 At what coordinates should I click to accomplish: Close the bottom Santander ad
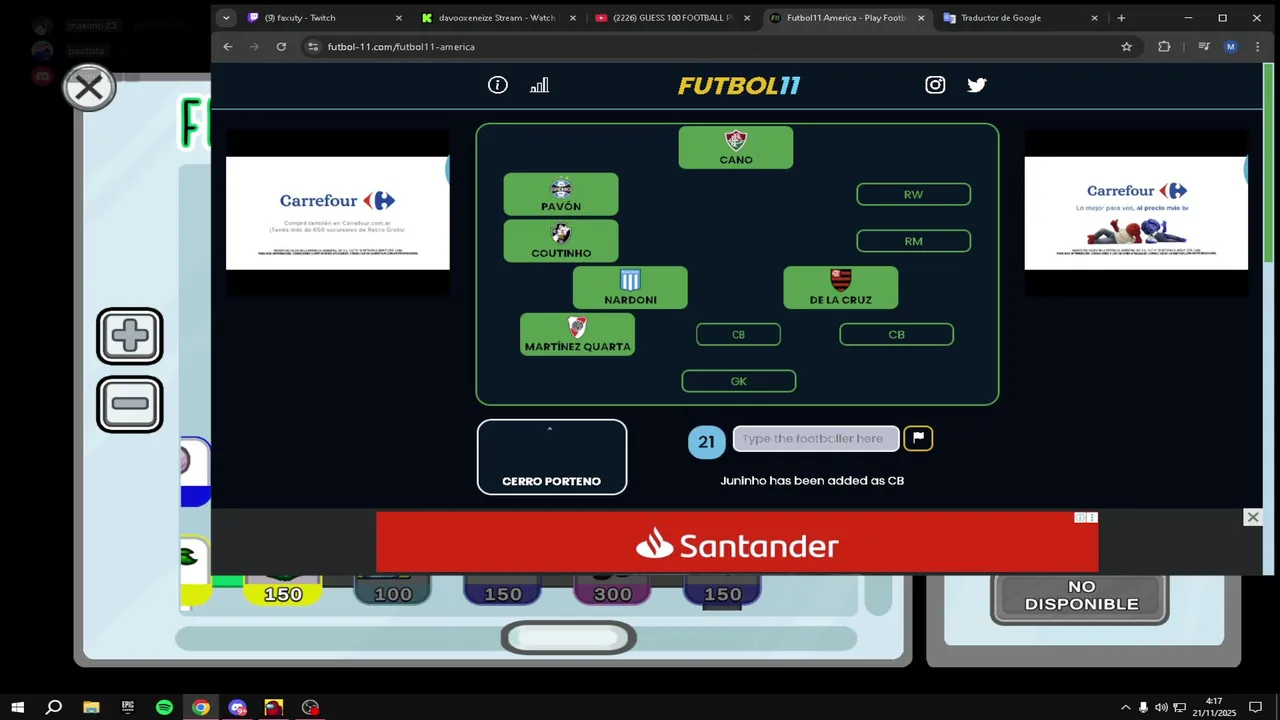point(1252,517)
